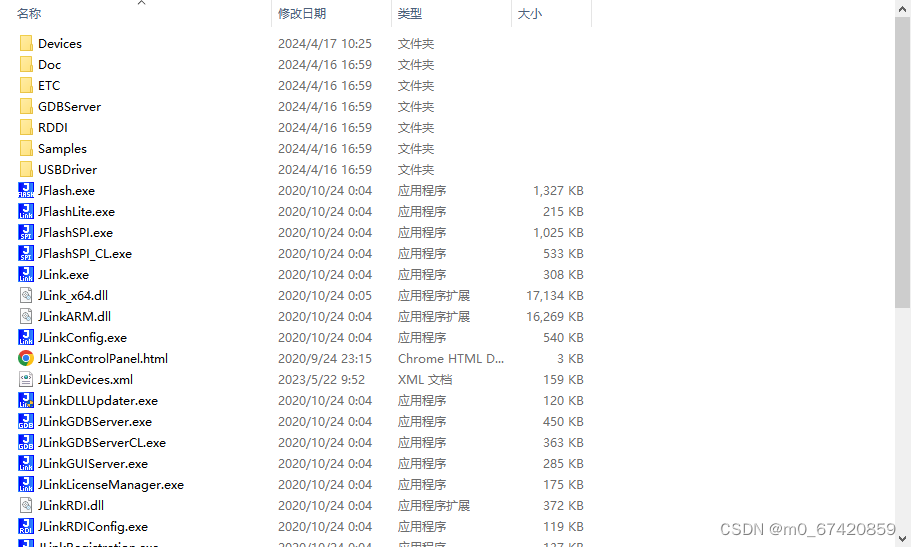911x547 pixels.
Task: Click the size value 159 KB
Action: coord(563,380)
